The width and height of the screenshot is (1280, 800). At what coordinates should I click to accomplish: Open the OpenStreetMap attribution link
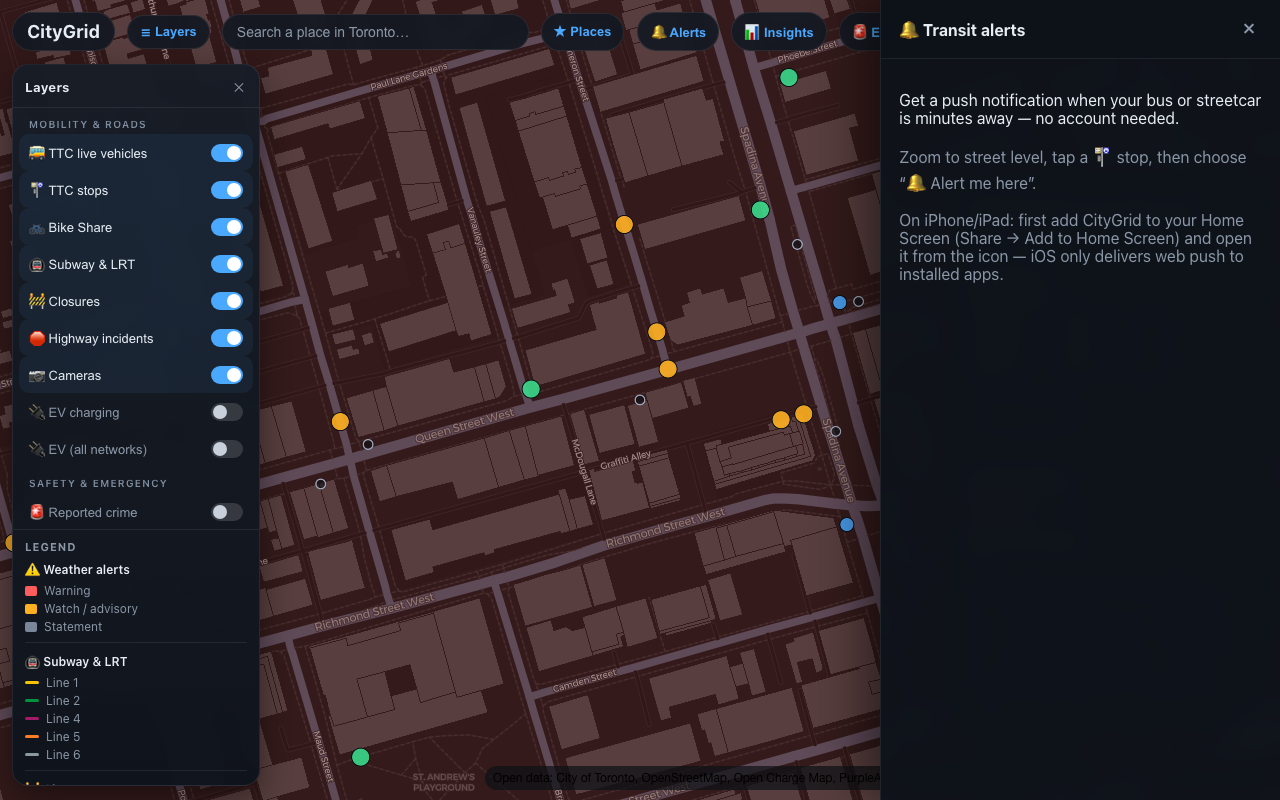684,778
